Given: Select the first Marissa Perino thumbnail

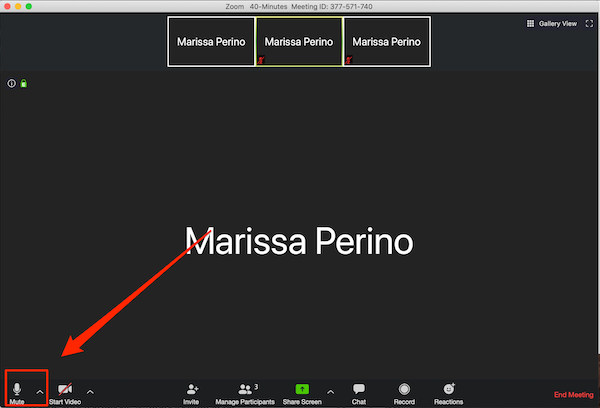Looking at the screenshot, I should (211, 43).
